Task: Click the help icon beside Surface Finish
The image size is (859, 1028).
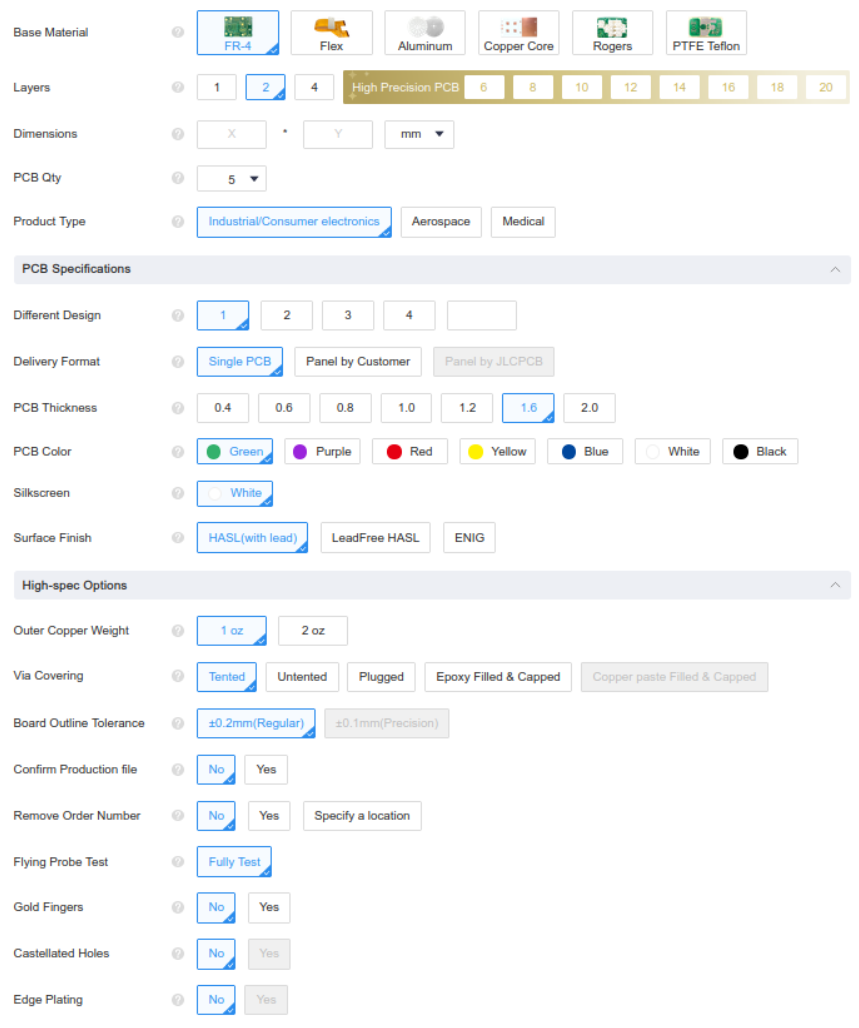Action: (x=178, y=538)
